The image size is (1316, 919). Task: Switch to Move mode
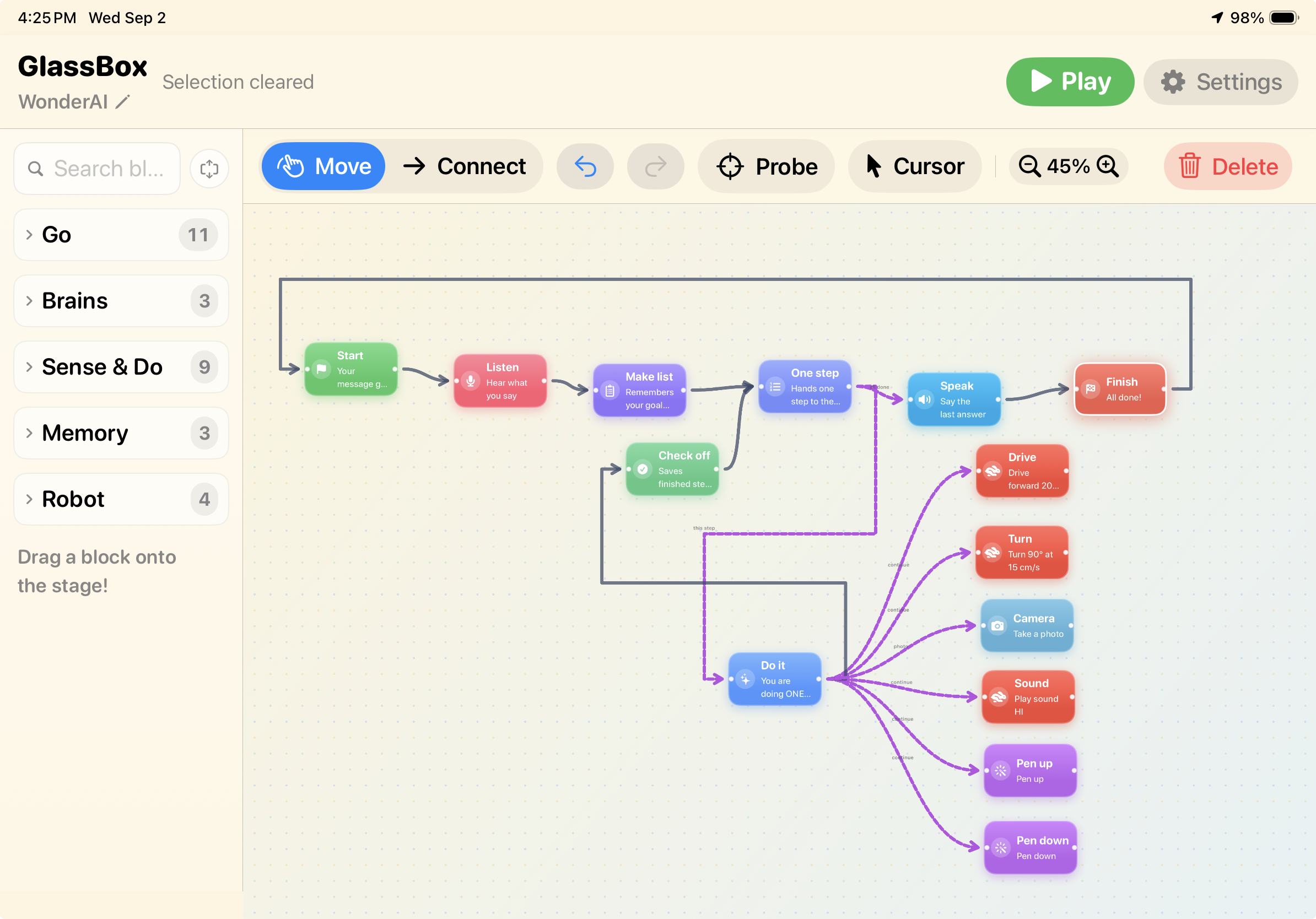click(x=324, y=167)
